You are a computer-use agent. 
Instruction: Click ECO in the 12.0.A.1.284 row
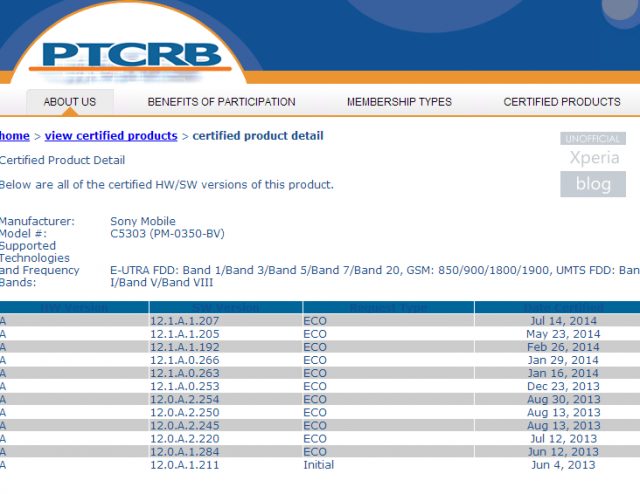point(315,452)
